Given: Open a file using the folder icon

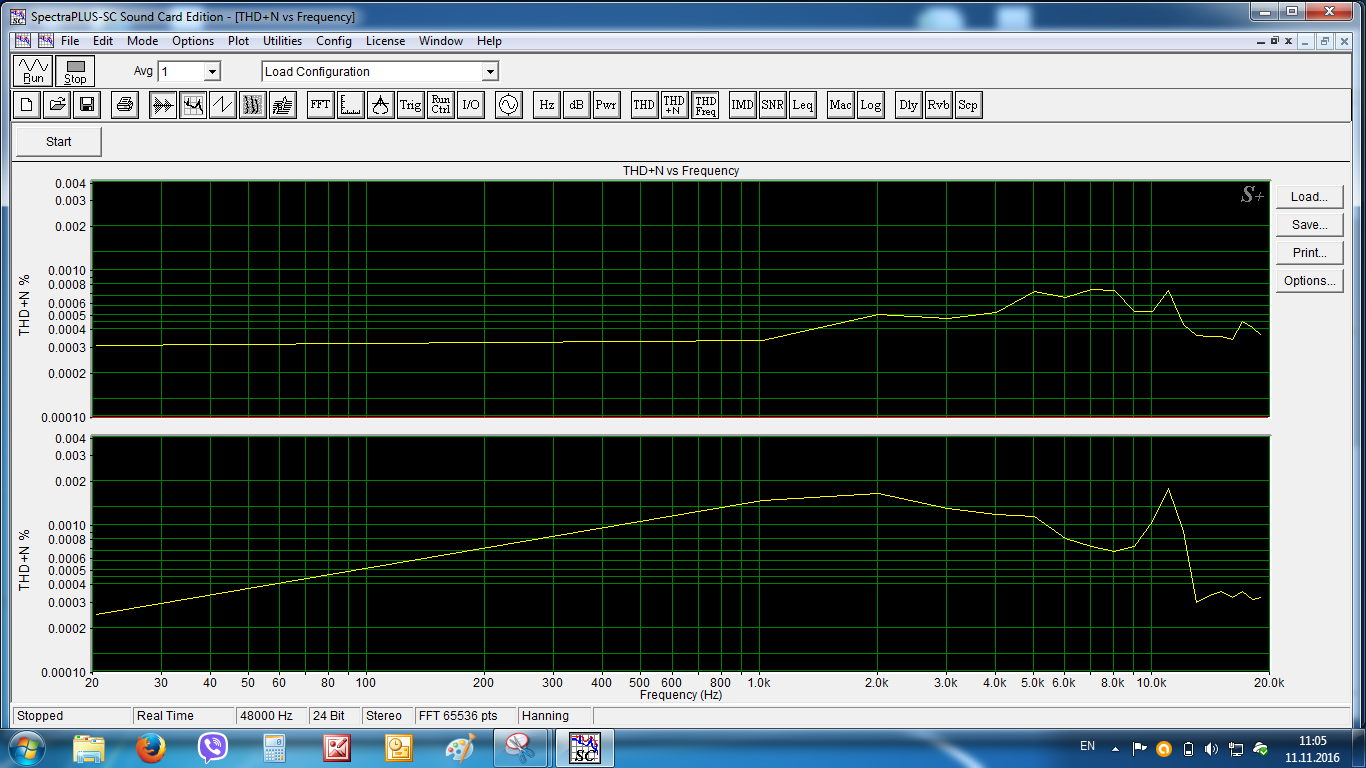Looking at the screenshot, I should [57, 105].
